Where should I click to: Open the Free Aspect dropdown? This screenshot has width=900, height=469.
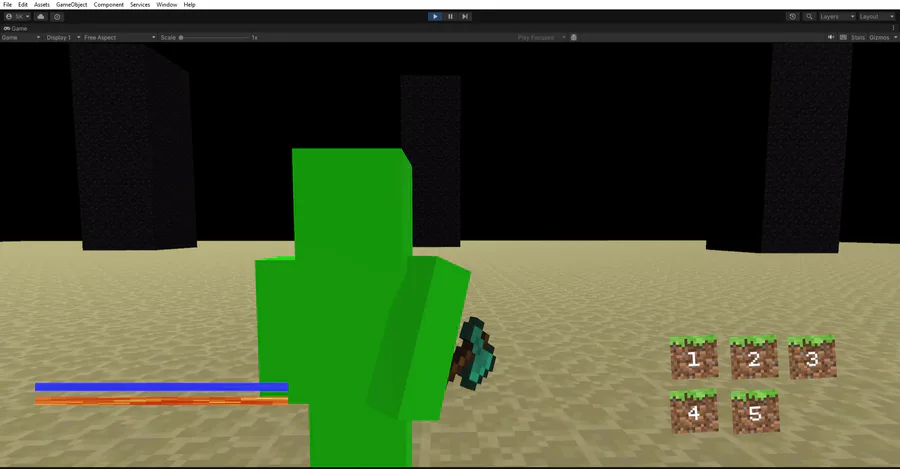click(x=119, y=37)
